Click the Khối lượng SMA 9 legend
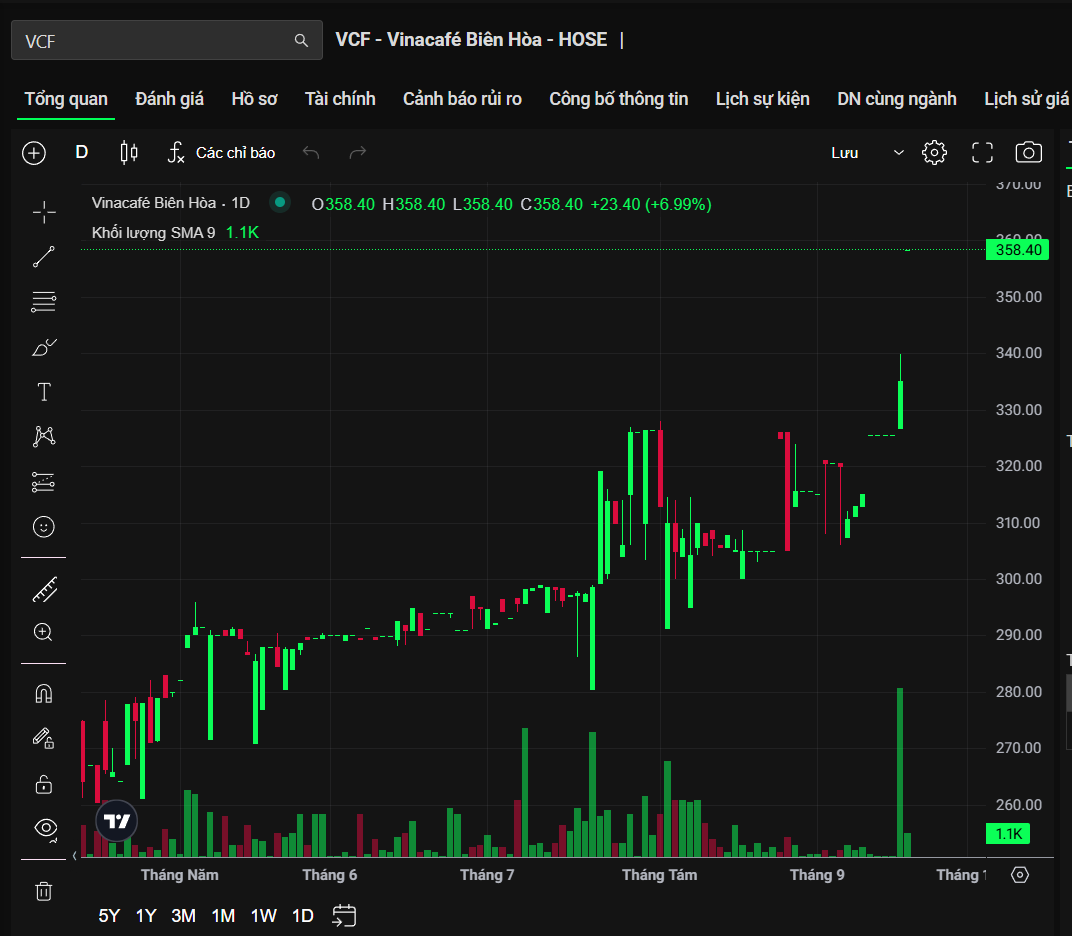 153,232
